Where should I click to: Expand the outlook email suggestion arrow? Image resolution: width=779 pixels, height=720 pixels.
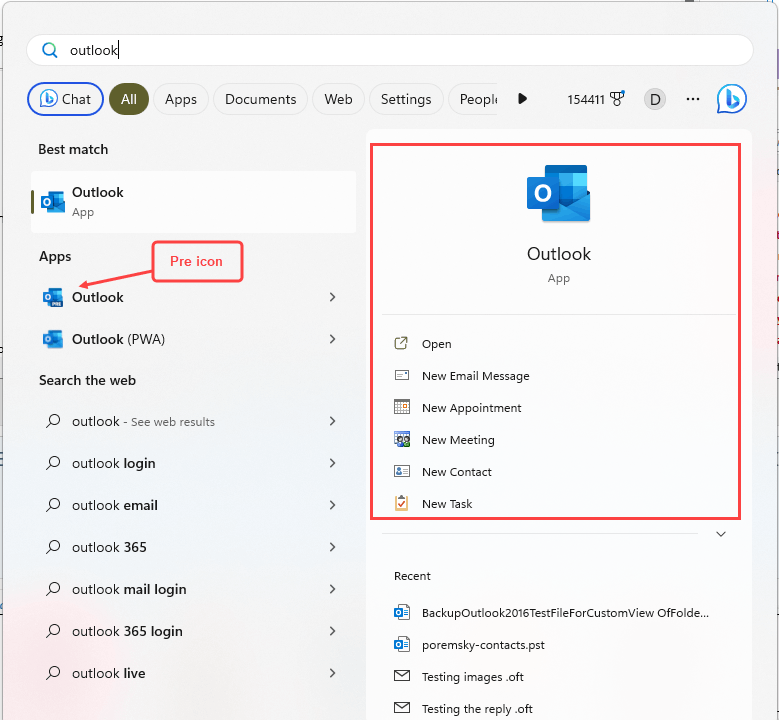coord(332,505)
